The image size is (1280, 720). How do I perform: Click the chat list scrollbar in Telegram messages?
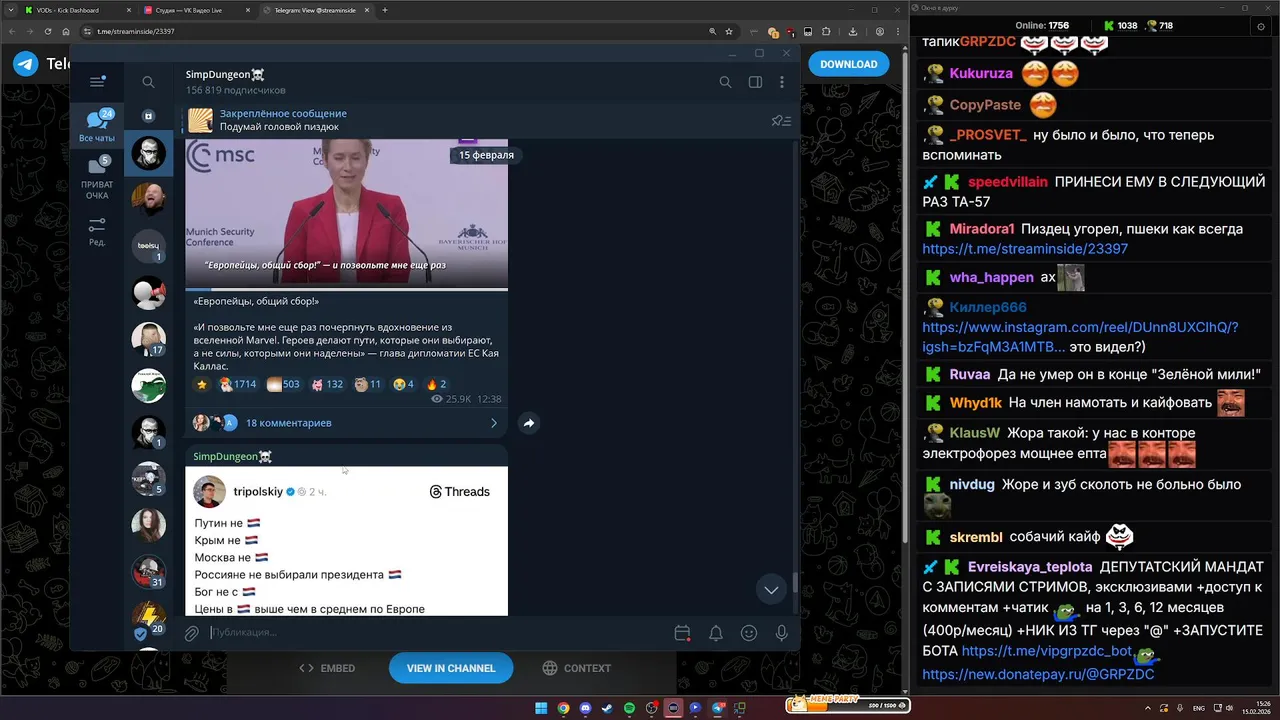(x=796, y=581)
